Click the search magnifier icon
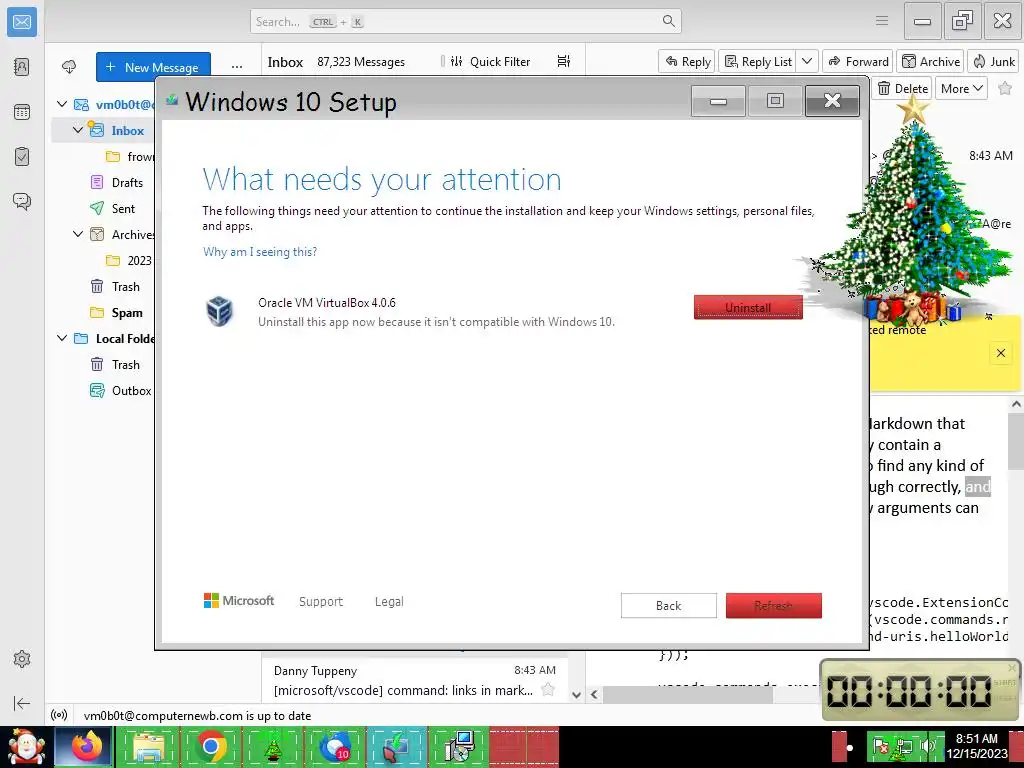1024x768 pixels. pyautogui.click(x=669, y=21)
